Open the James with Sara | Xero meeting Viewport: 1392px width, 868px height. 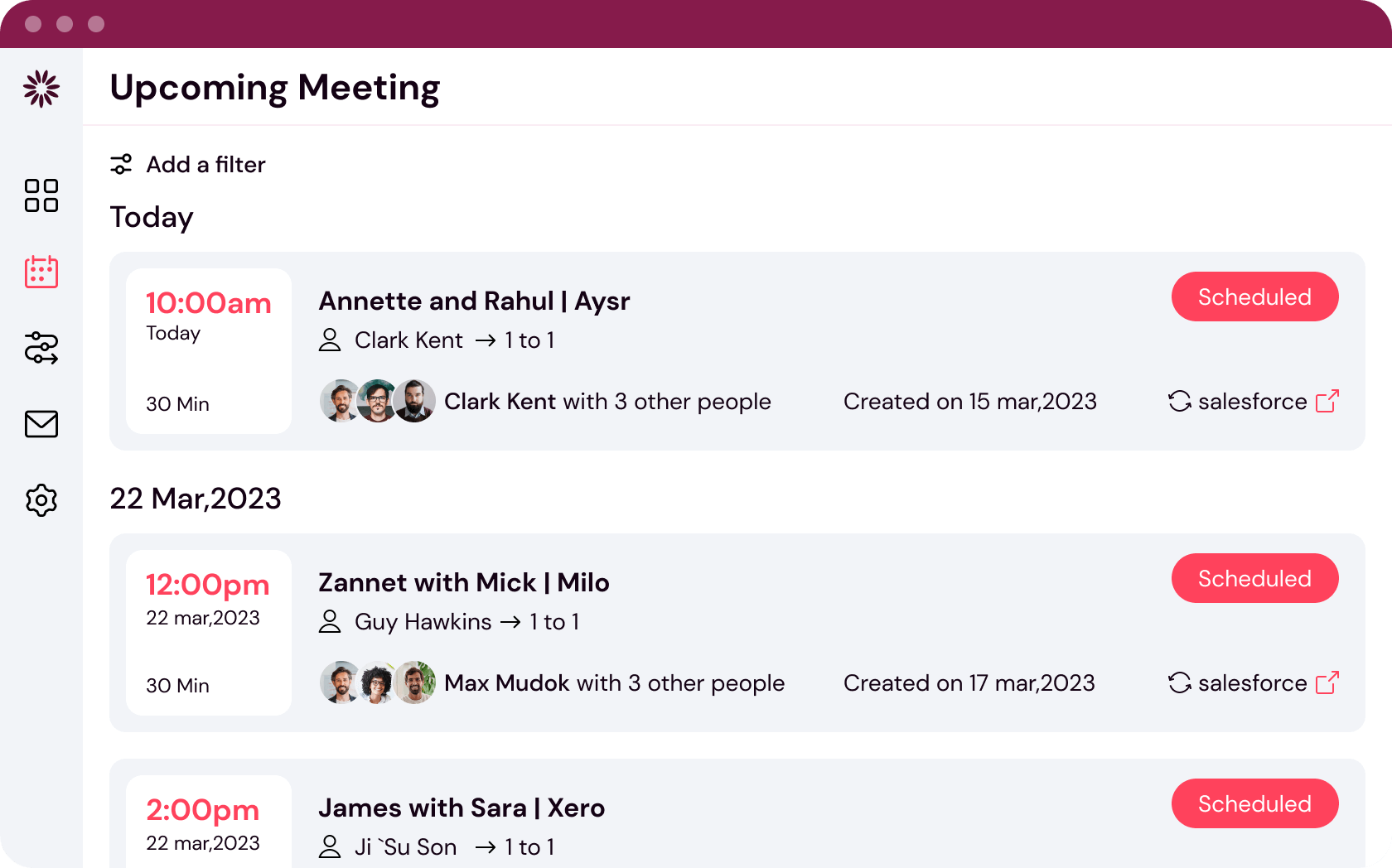(462, 808)
